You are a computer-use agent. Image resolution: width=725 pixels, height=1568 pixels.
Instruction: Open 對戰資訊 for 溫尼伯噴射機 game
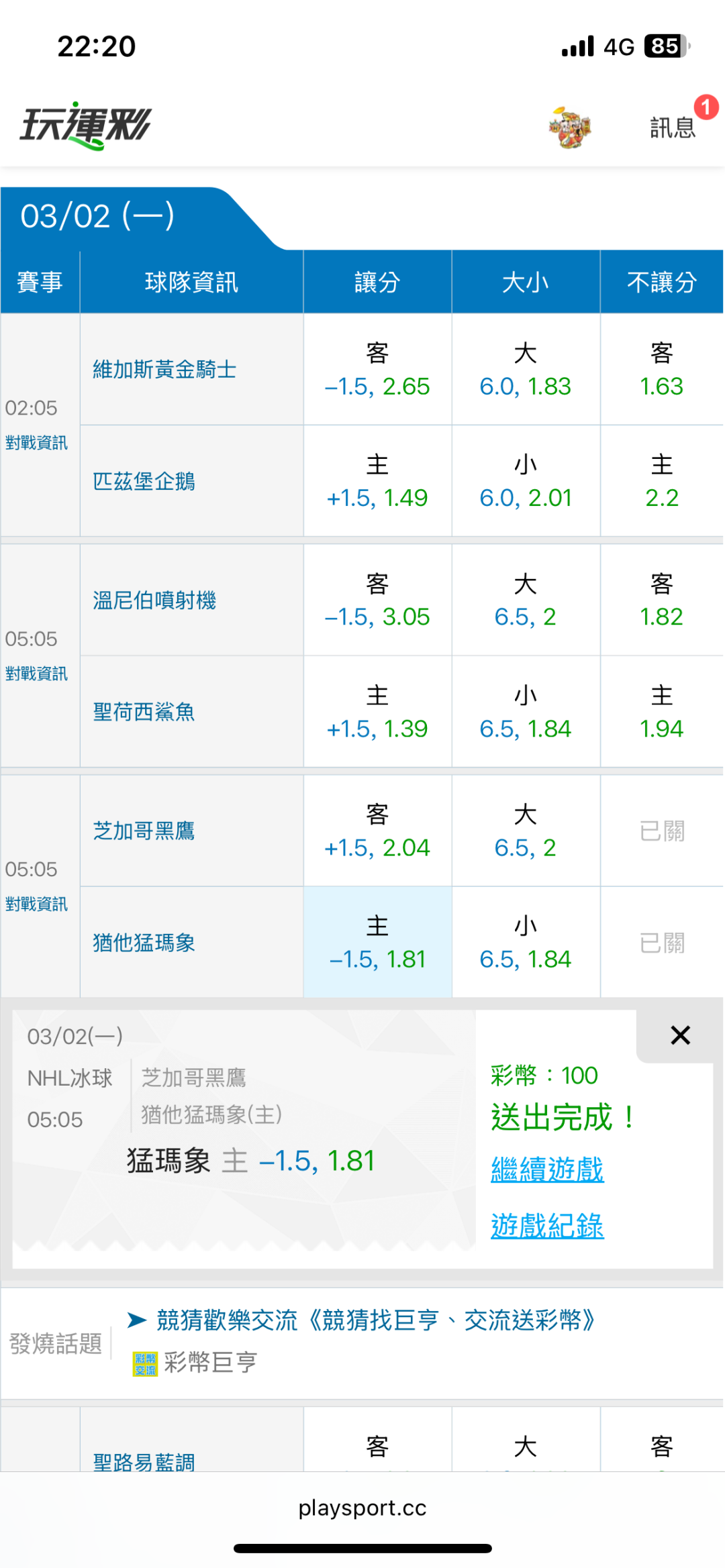[37, 674]
